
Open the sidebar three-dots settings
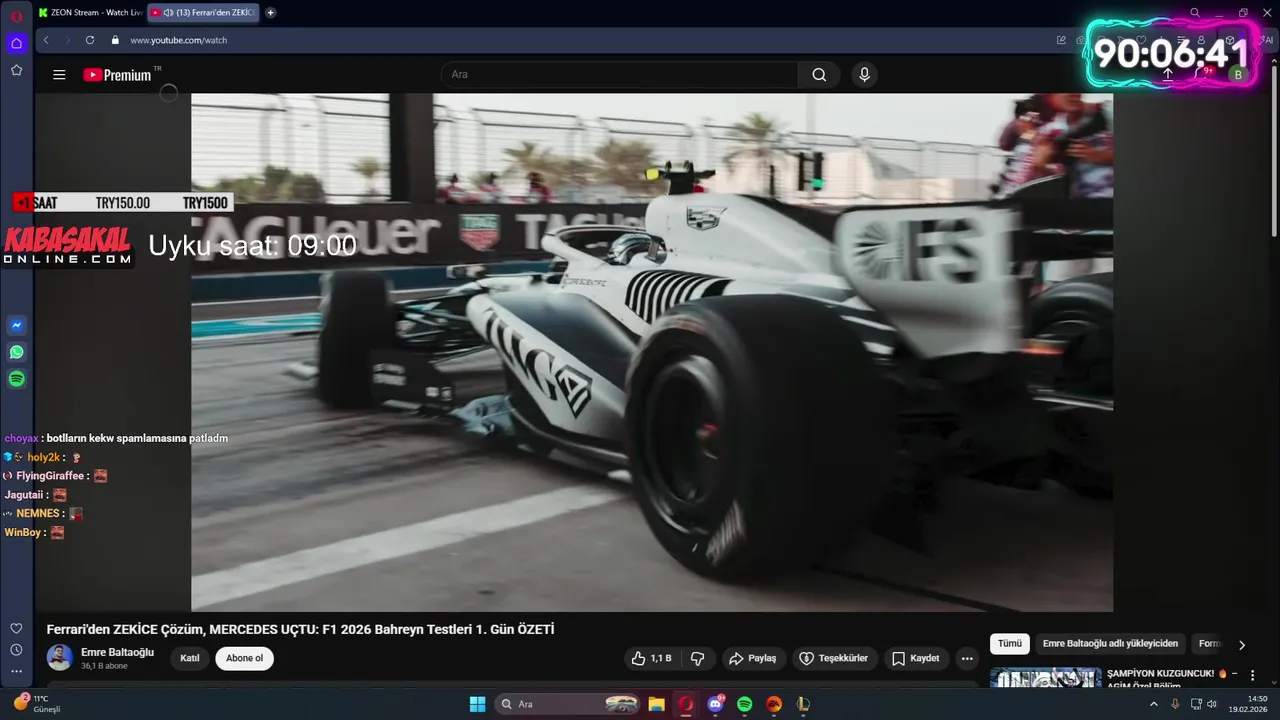coord(16,671)
